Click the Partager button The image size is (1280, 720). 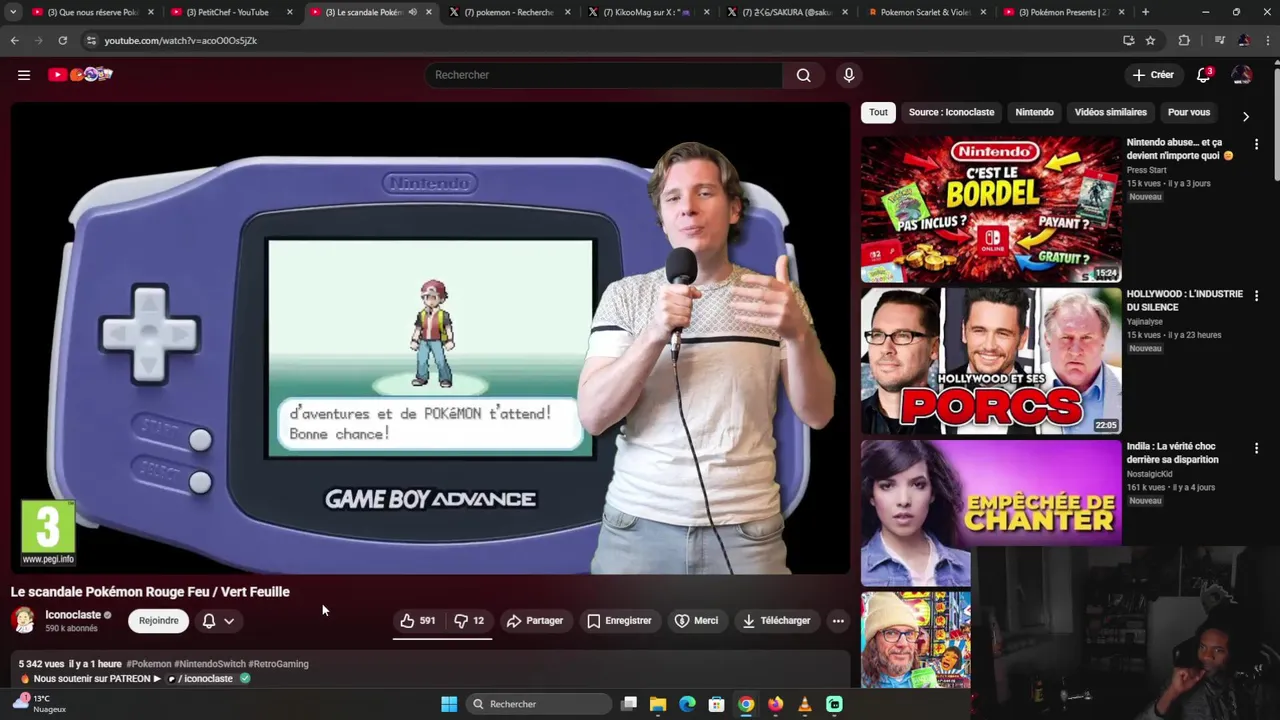[x=535, y=621]
